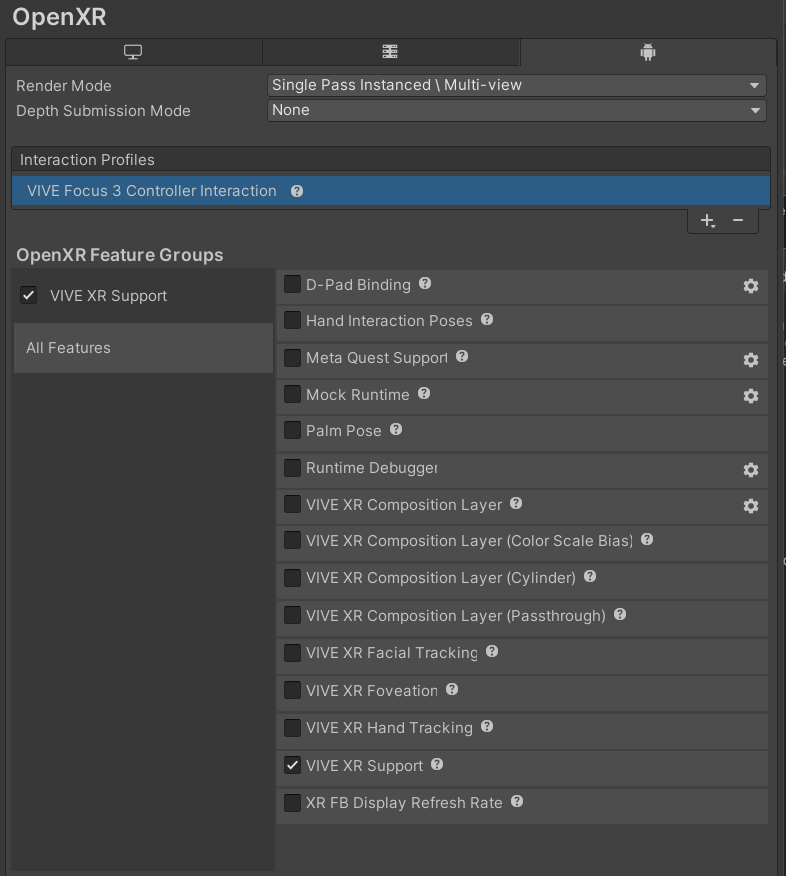Open settings gear for Runtime Debugger
Image resolution: width=786 pixels, height=876 pixels.
pos(751,470)
